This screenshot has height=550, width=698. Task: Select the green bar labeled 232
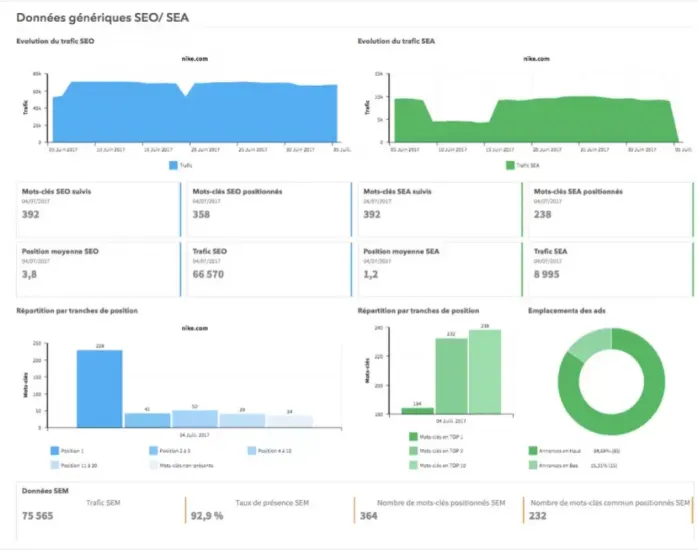[451, 376]
